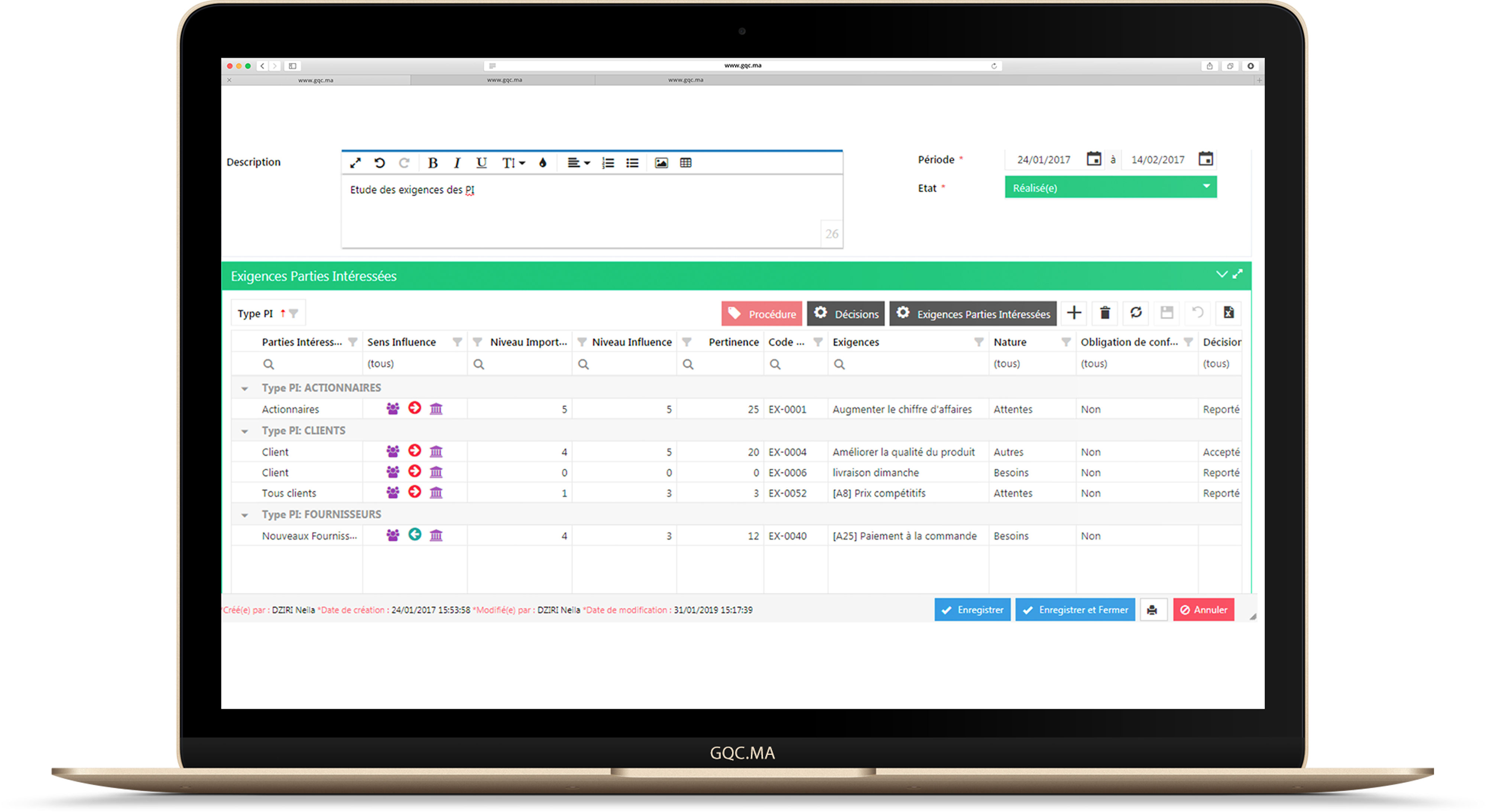This screenshot has width=1486, height=812.
Task: Click the ordered list formatting icon
Action: click(x=608, y=163)
